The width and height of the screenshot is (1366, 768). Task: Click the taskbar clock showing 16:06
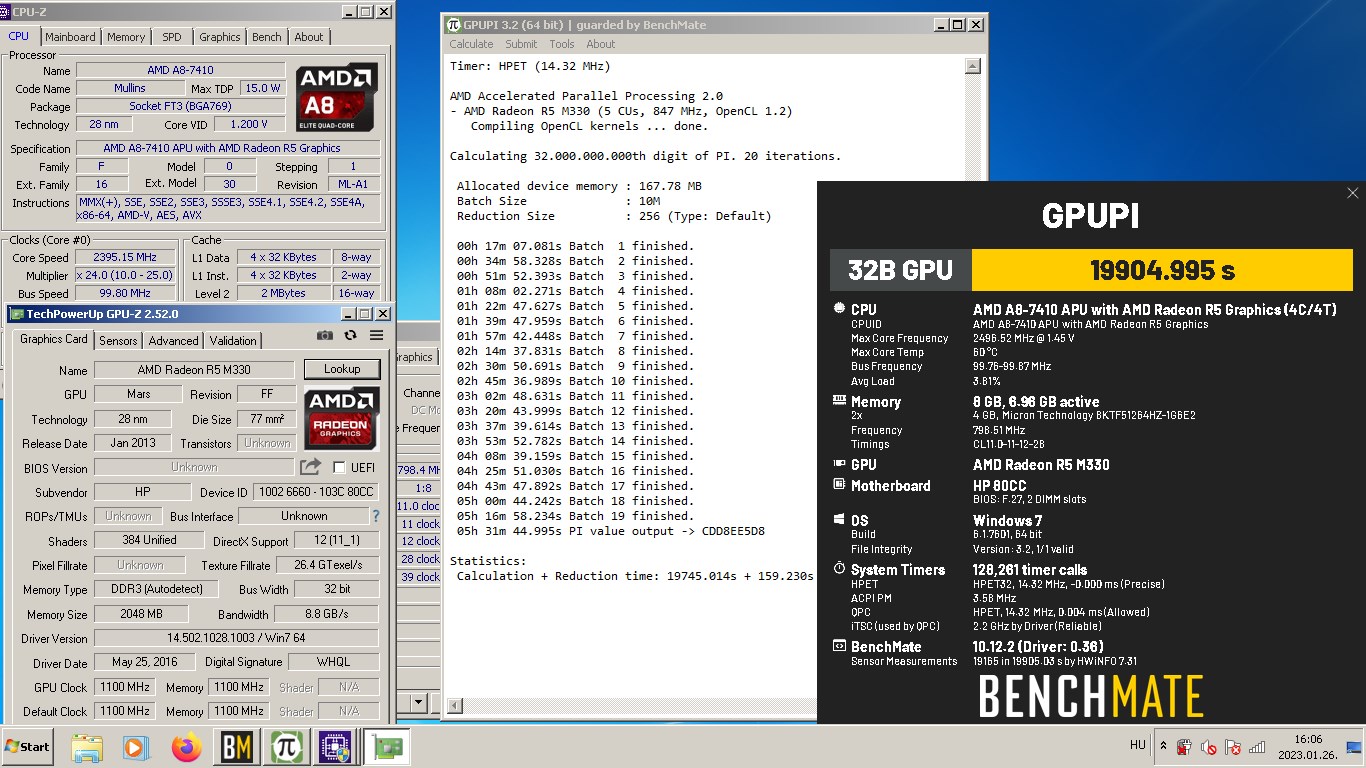[x=1308, y=747]
